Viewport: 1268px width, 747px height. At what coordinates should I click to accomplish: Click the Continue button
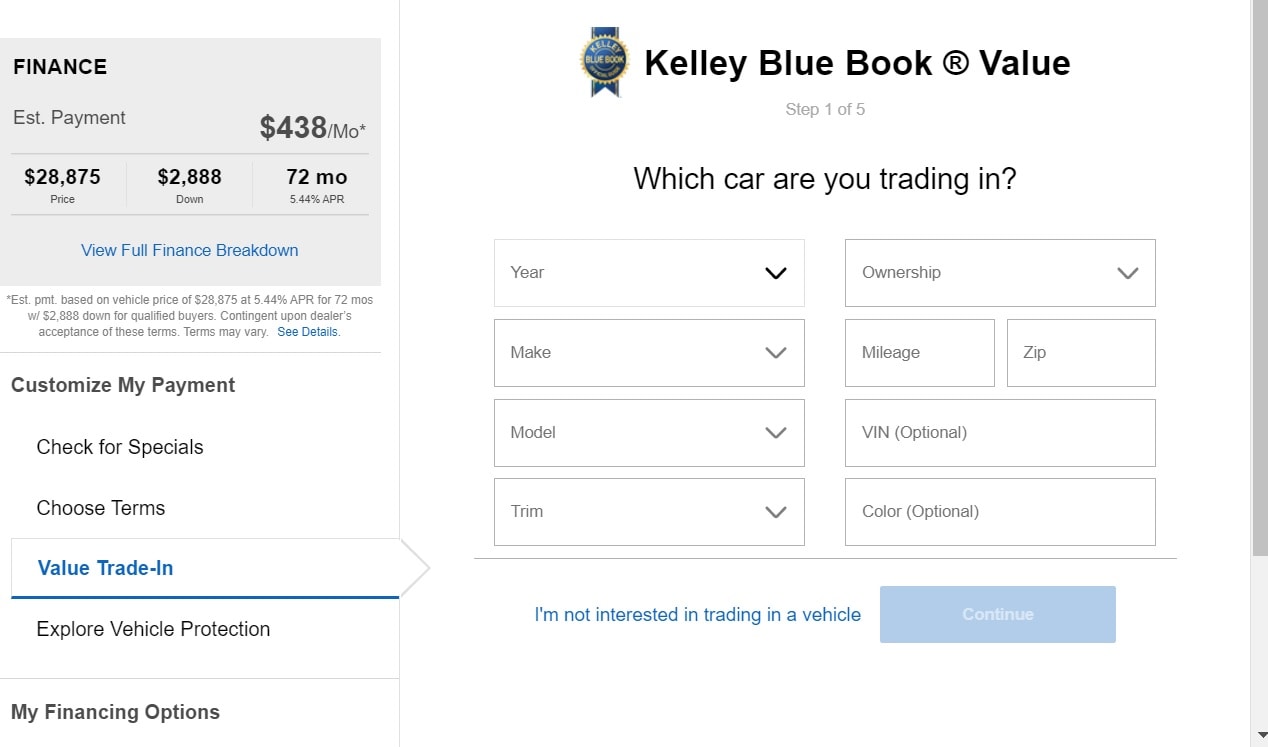coord(998,614)
